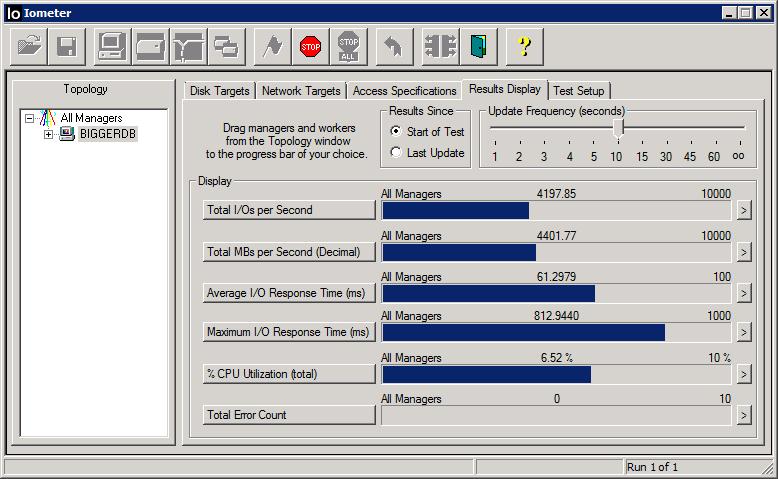The width and height of the screenshot is (778, 479).
Task: Click Total Error Count metric button
Action: point(289,414)
